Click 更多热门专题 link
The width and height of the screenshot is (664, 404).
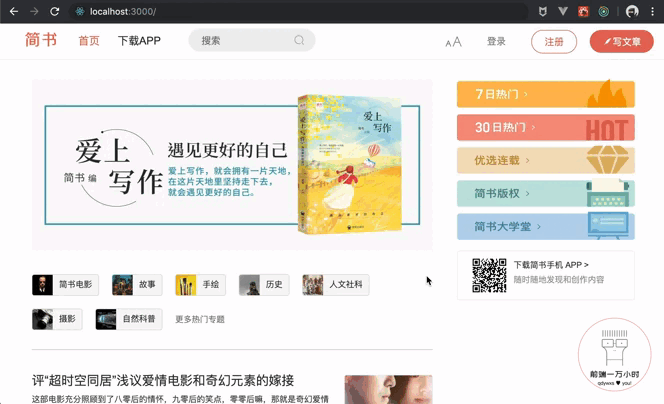click(200, 319)
